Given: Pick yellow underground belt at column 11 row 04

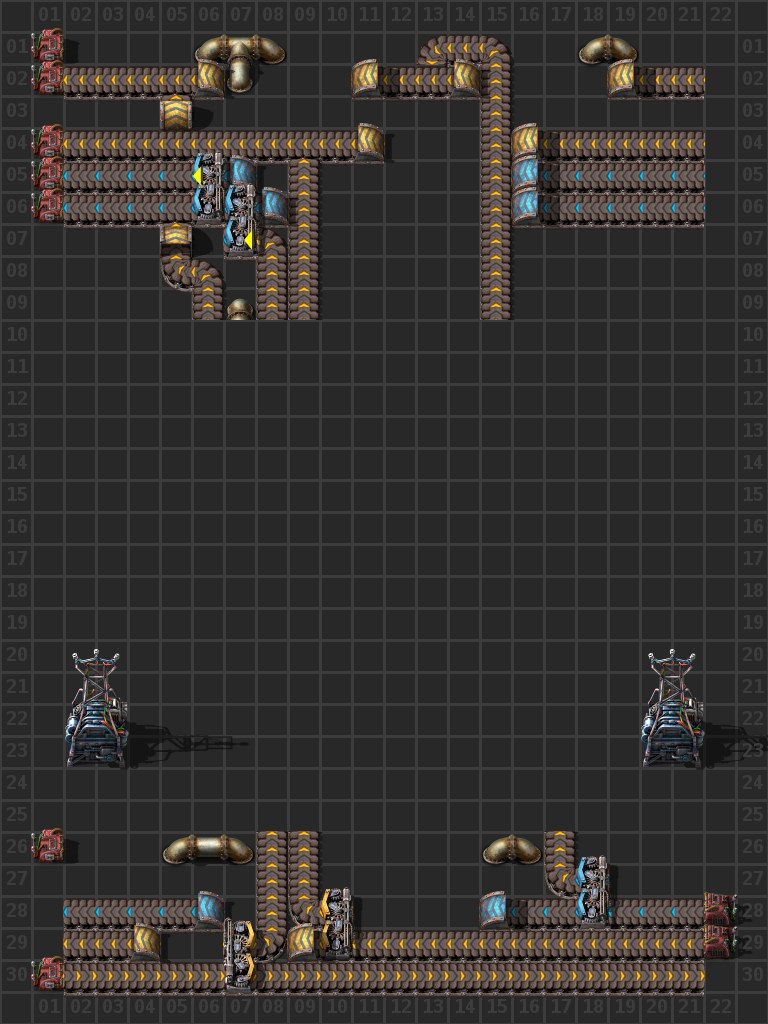Looking at the screenshot, I should (x=370, y=142).
